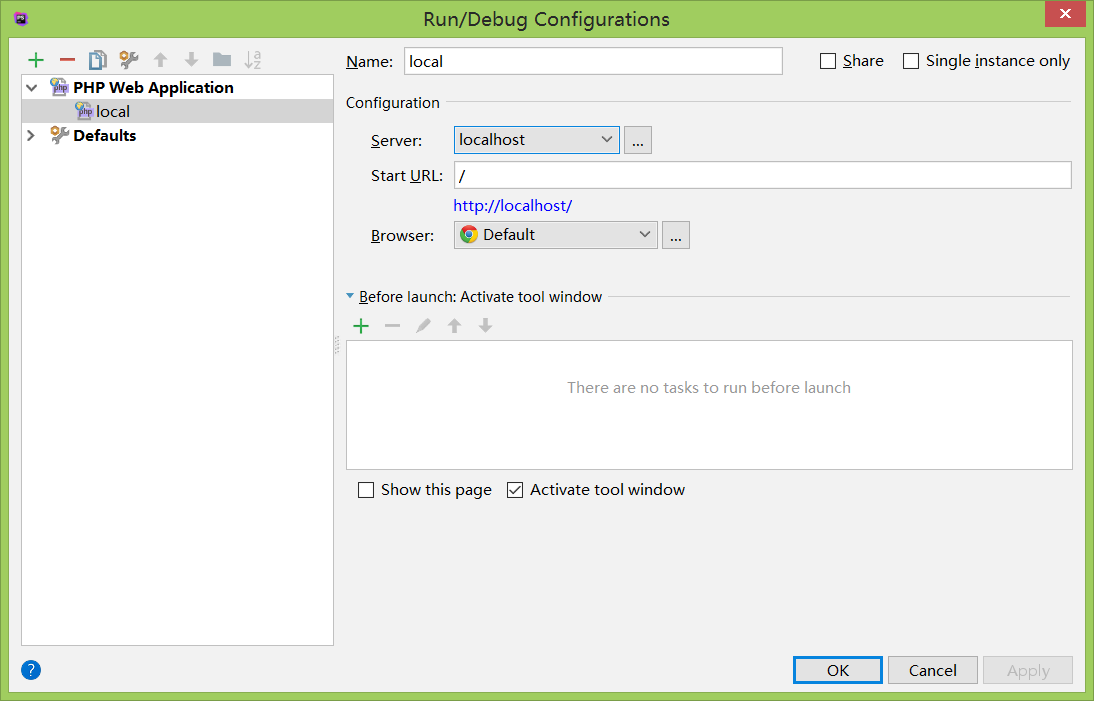Collapse the Before launch section
The width and height of the screenshot is (1094, 727).
(350, 297)
